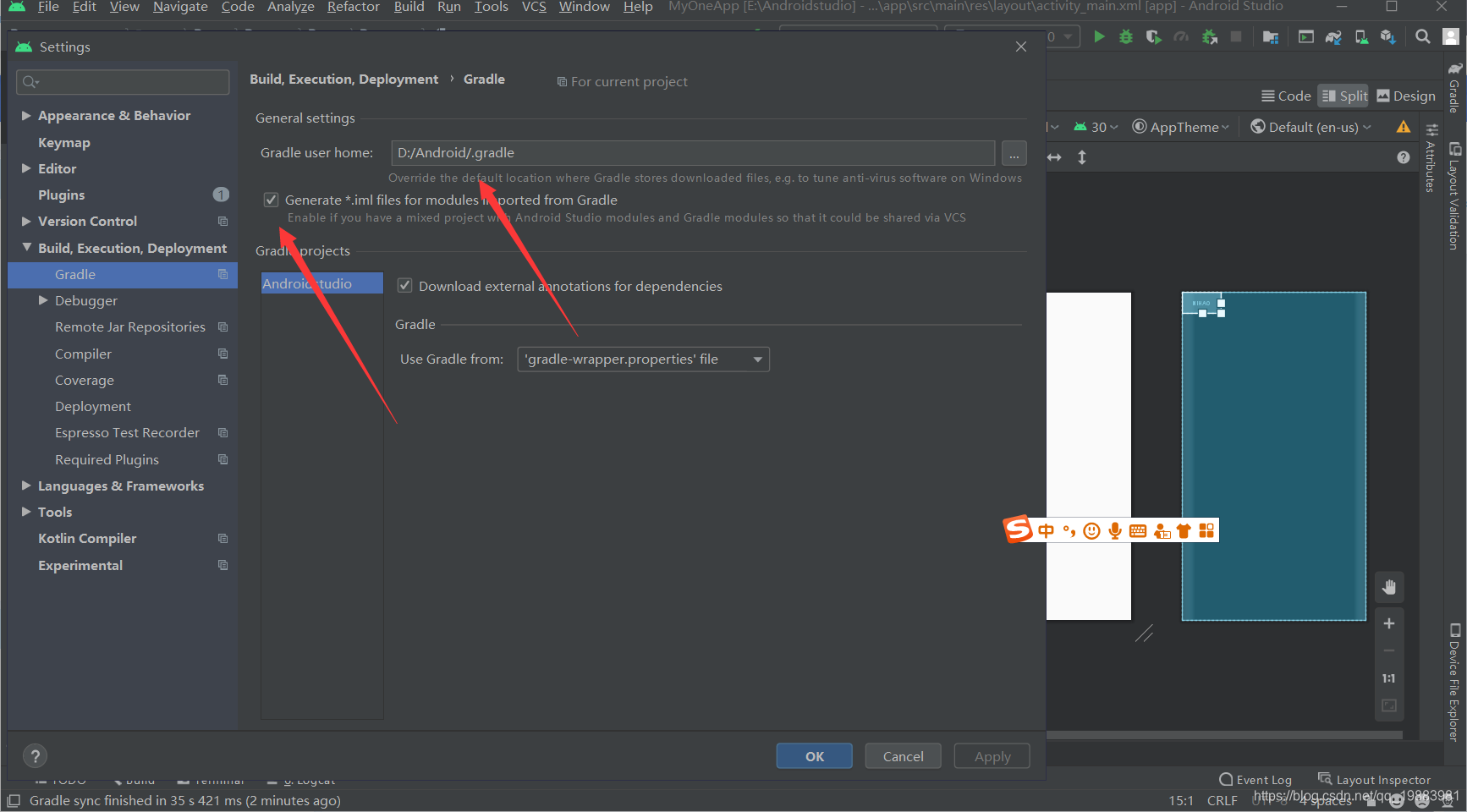Switch to Code view tab

(x=1286, y=96)
